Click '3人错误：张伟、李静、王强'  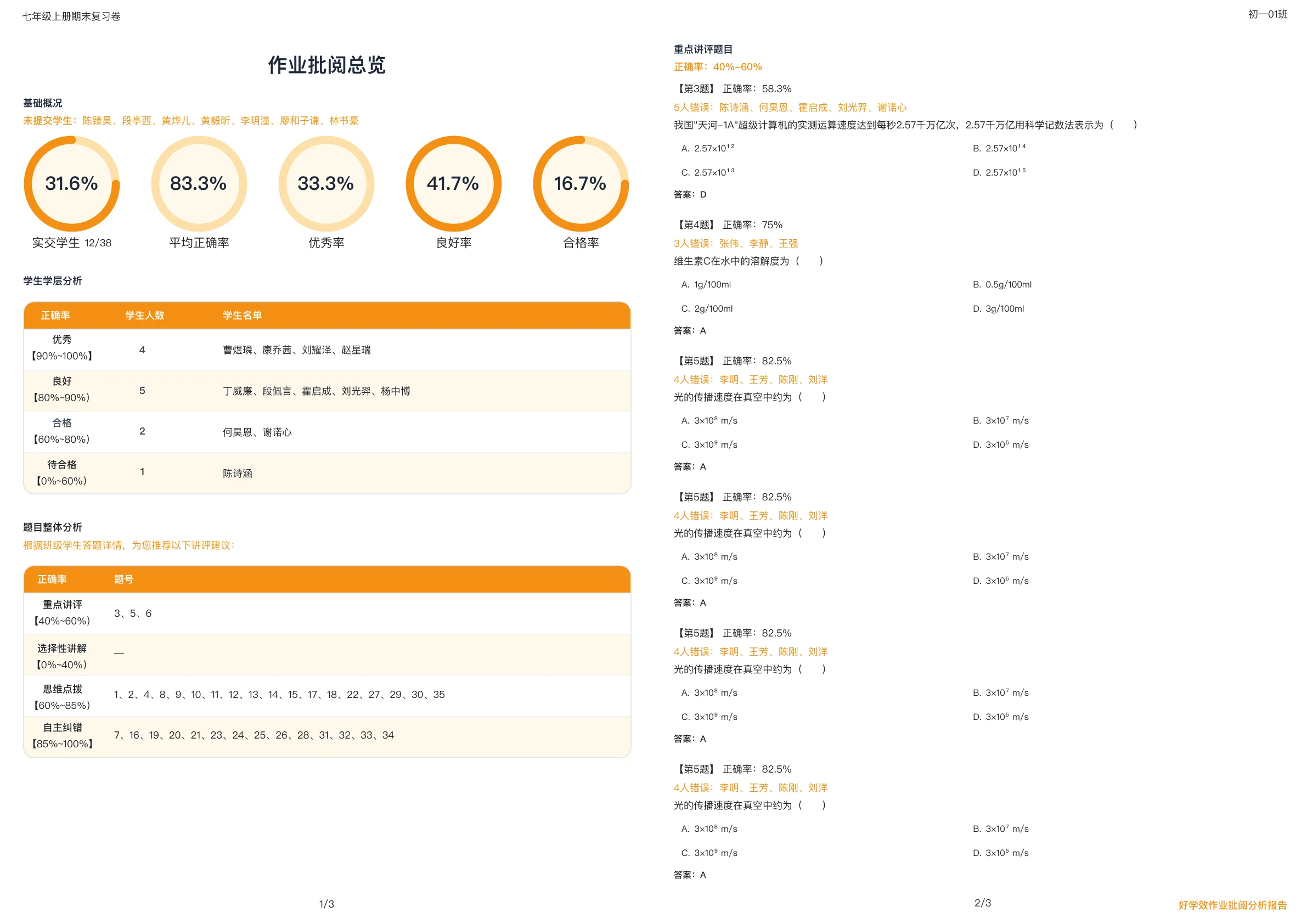click(735, 244)
